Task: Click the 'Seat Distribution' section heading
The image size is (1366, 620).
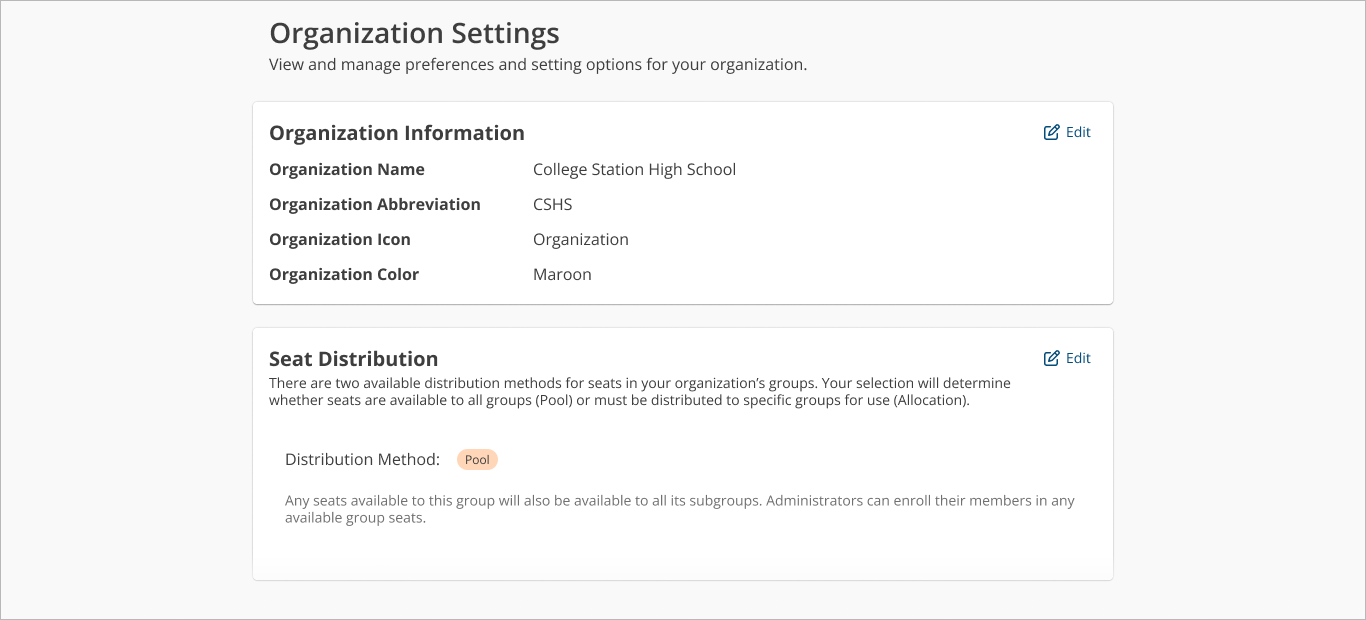Action: pos(353,358)
